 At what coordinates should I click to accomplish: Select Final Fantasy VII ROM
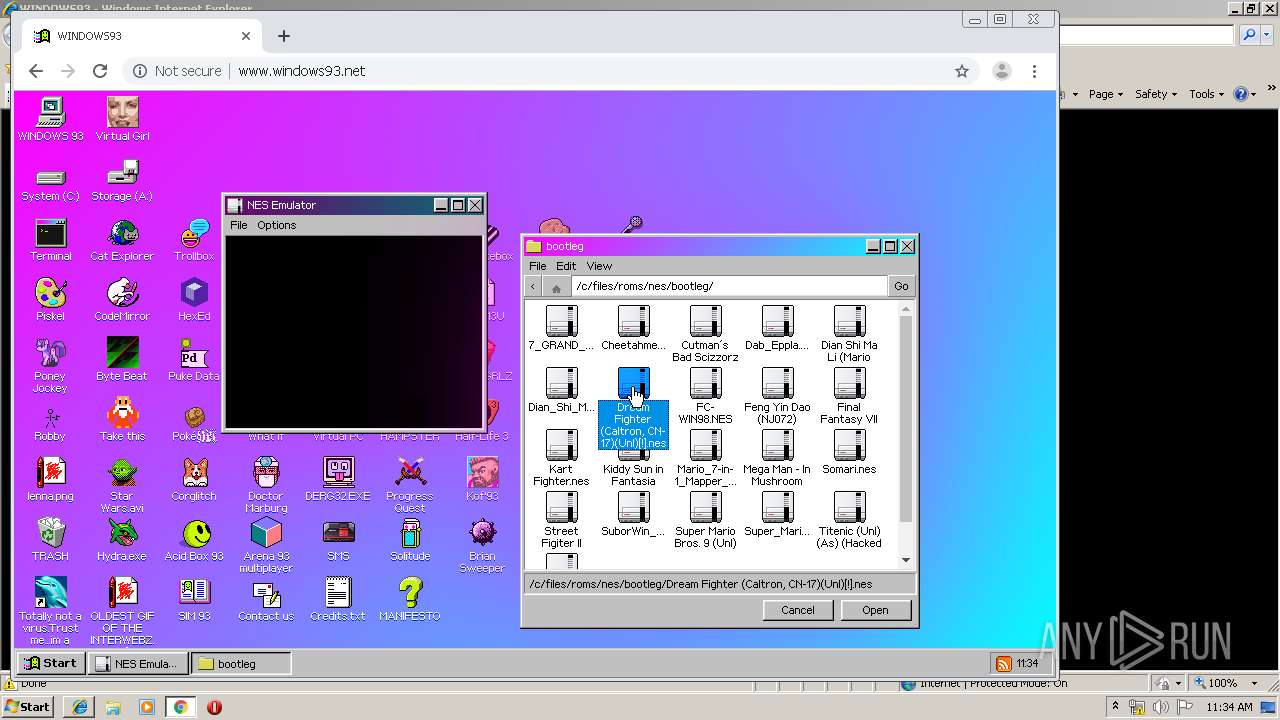click(x=849, y=396)
